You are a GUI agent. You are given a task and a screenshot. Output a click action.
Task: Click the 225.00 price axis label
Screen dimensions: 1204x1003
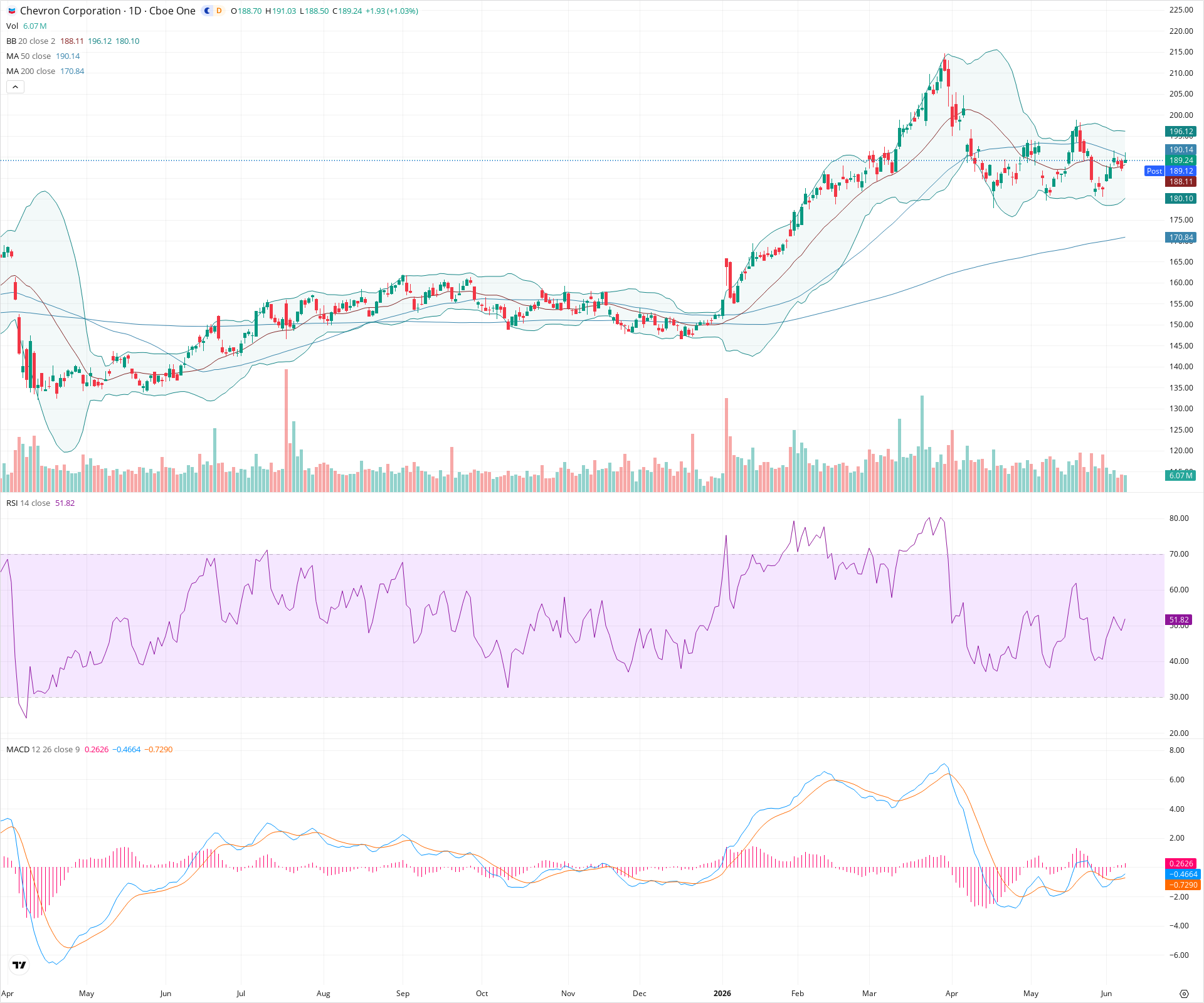click(x=1181, y=10)
